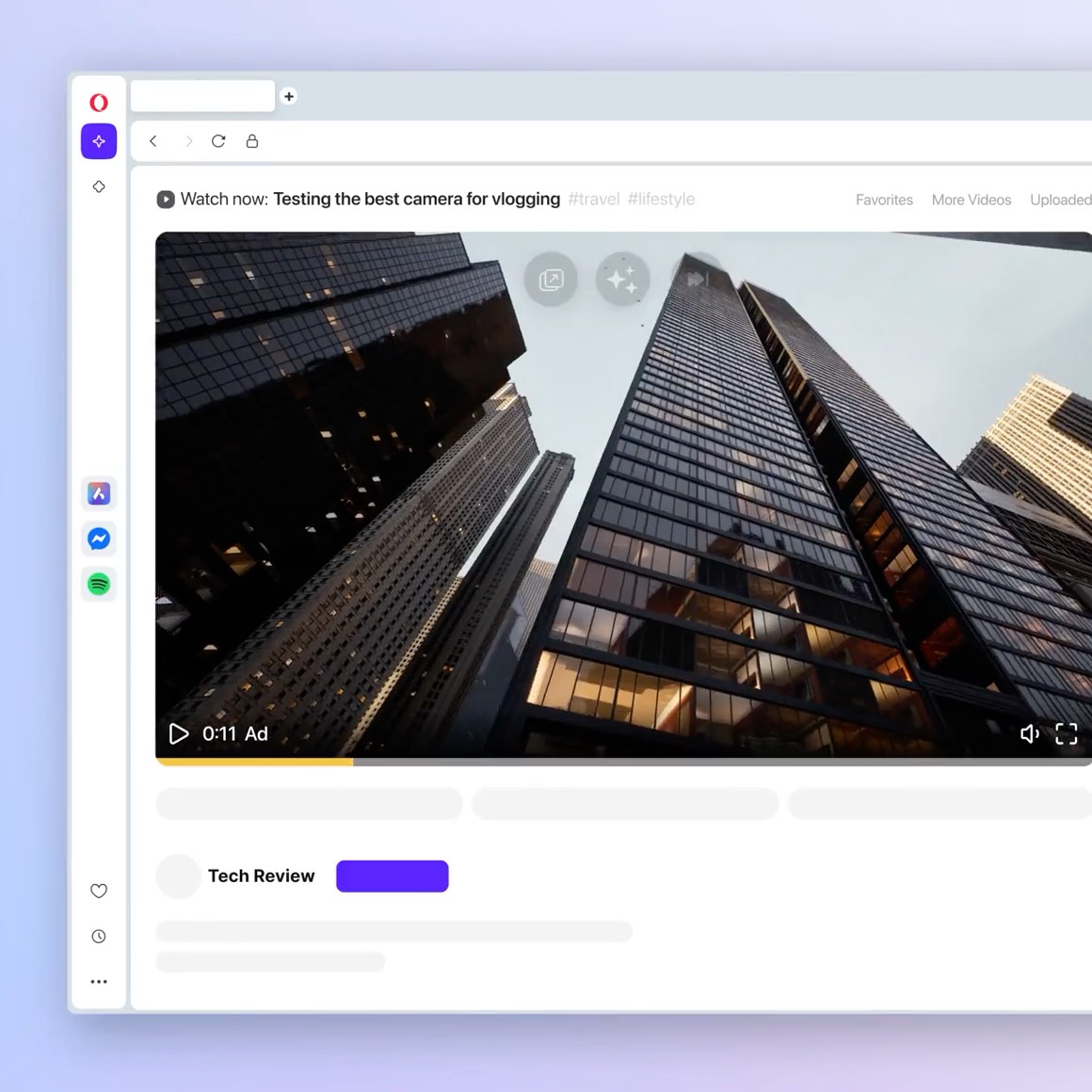Open the Favorites tab
The height and width of the screenshot is (1092, 1092).
[884, 200]
